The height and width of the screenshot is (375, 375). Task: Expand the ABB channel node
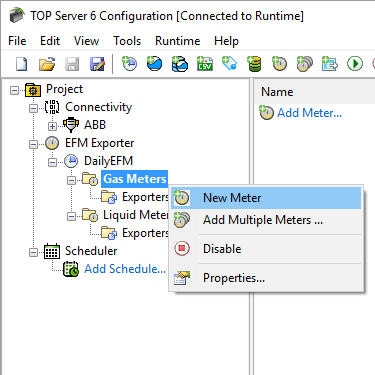tap(52, 126)
